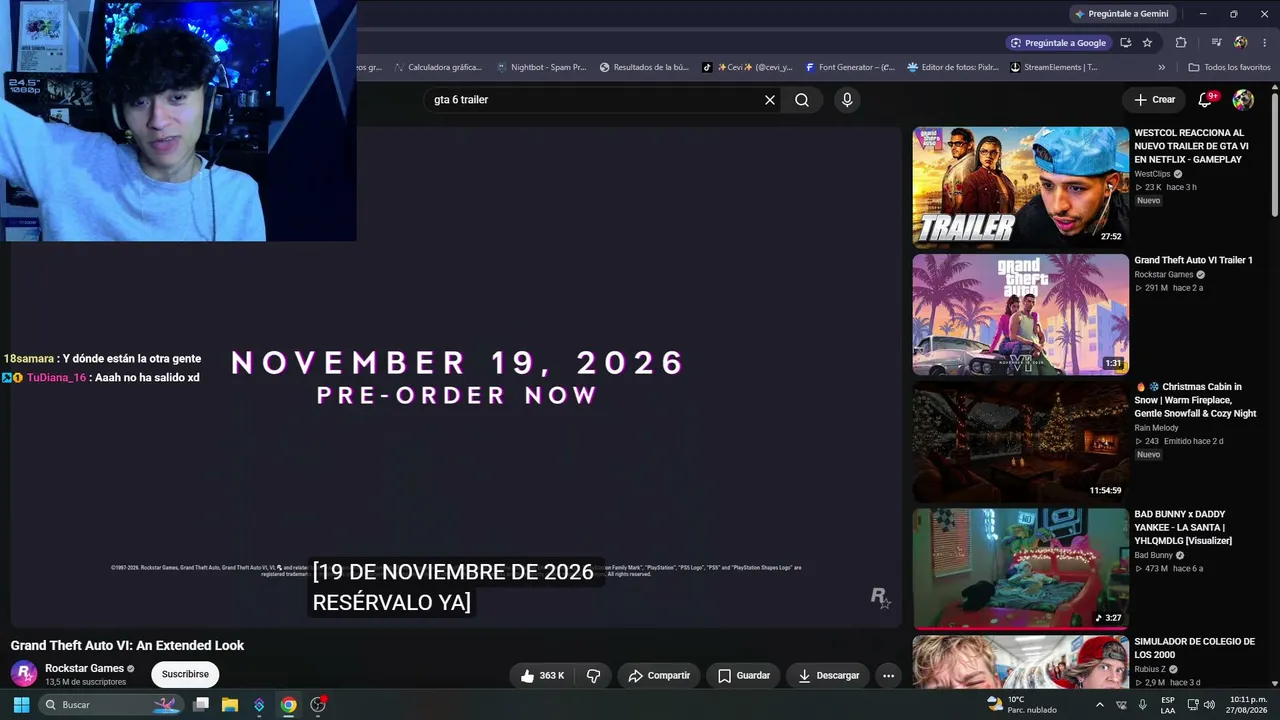Open OBS Studio on the taskbar
Image resolution: width=1280 pixels, height=720 pixels.
[318, 704]
